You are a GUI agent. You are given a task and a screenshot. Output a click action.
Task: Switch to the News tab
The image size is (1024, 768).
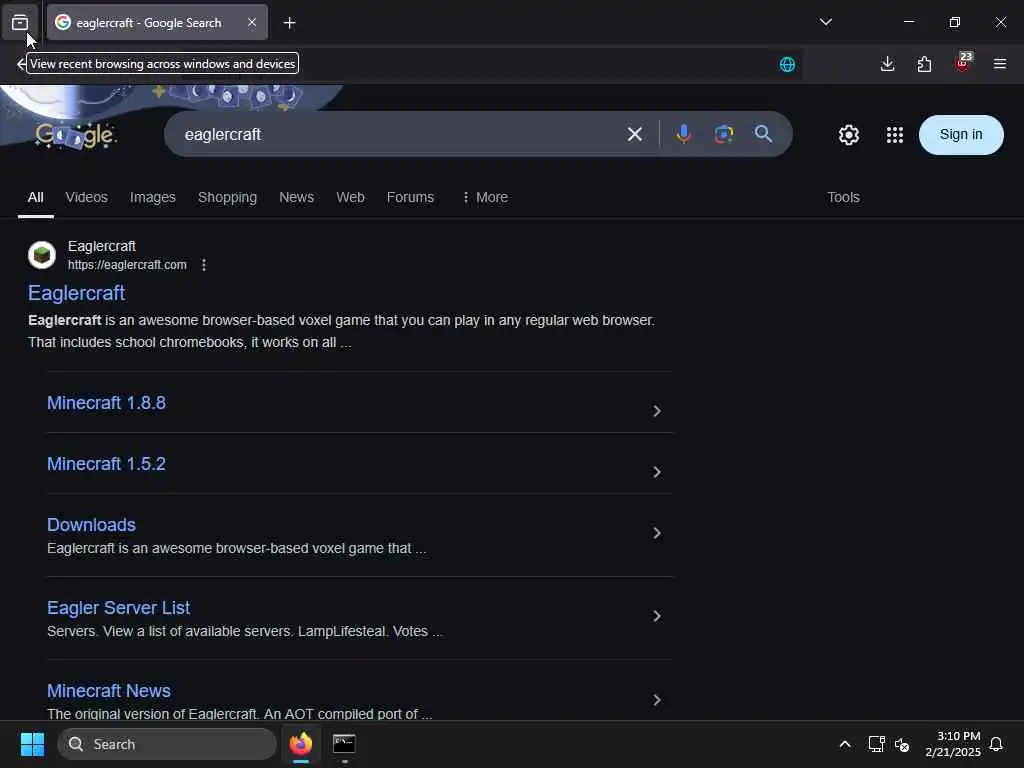[x=296, y=197]
